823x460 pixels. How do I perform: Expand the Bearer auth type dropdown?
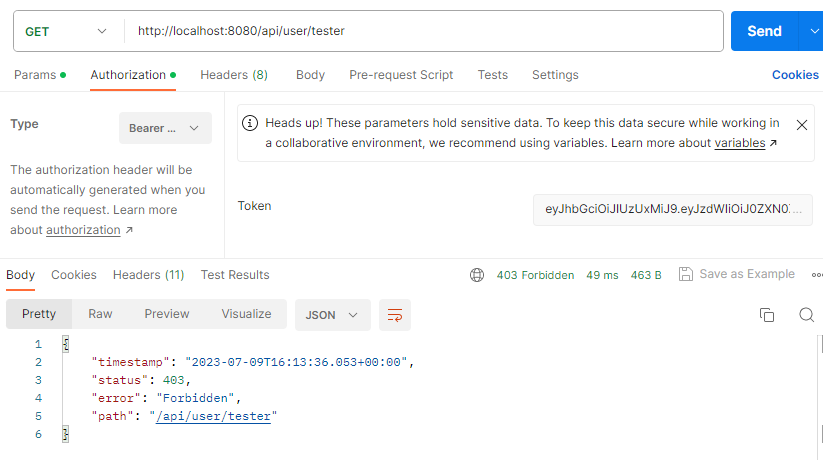pos(165,128)
